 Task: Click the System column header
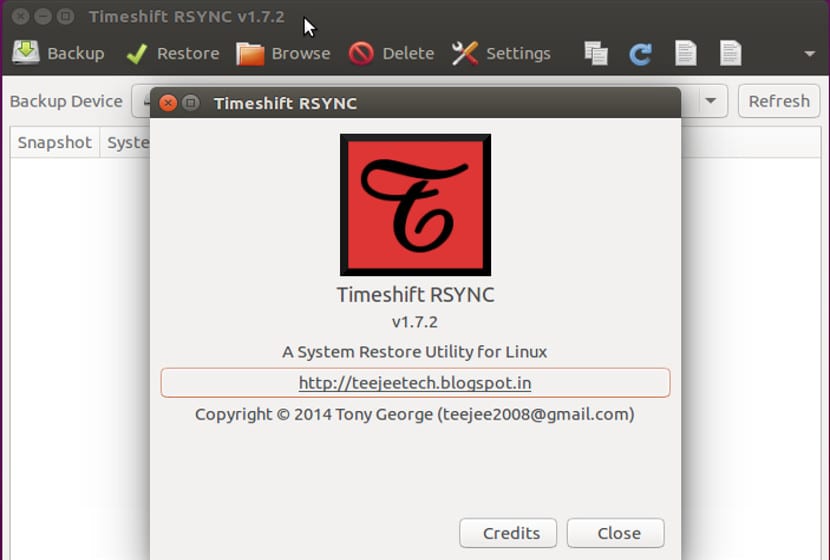127,142
